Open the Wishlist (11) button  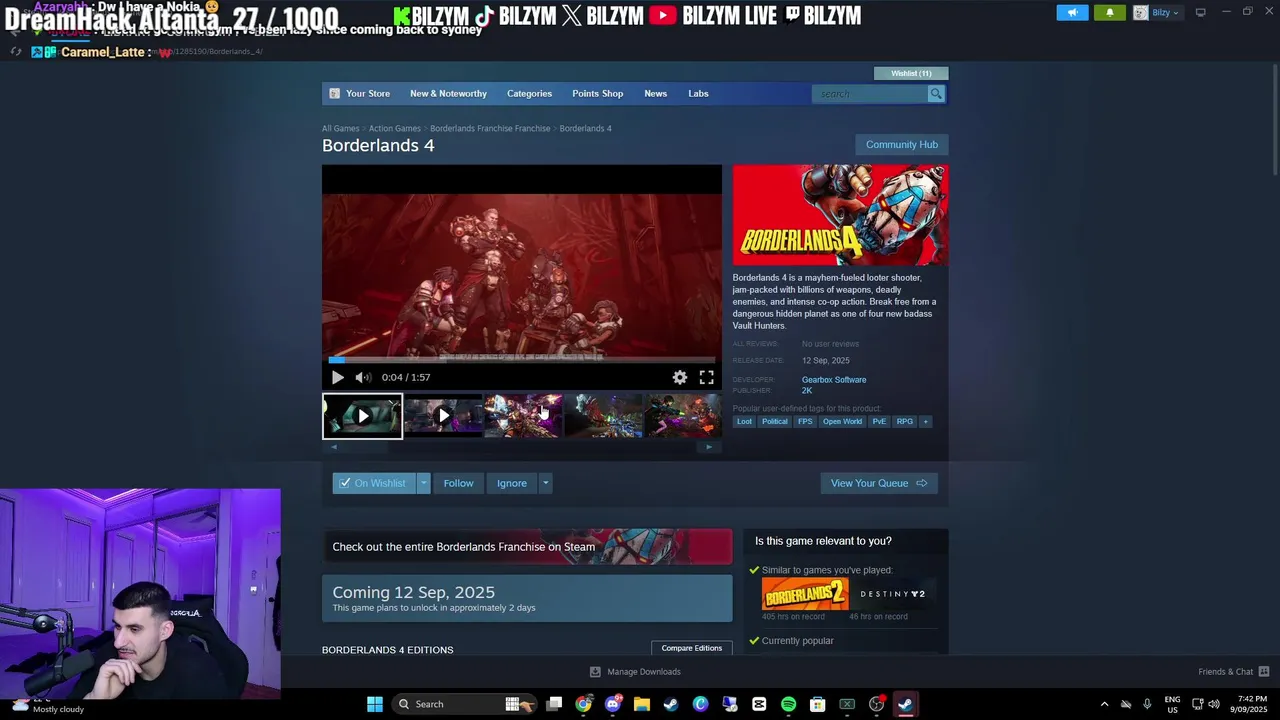tap(911, 73)
